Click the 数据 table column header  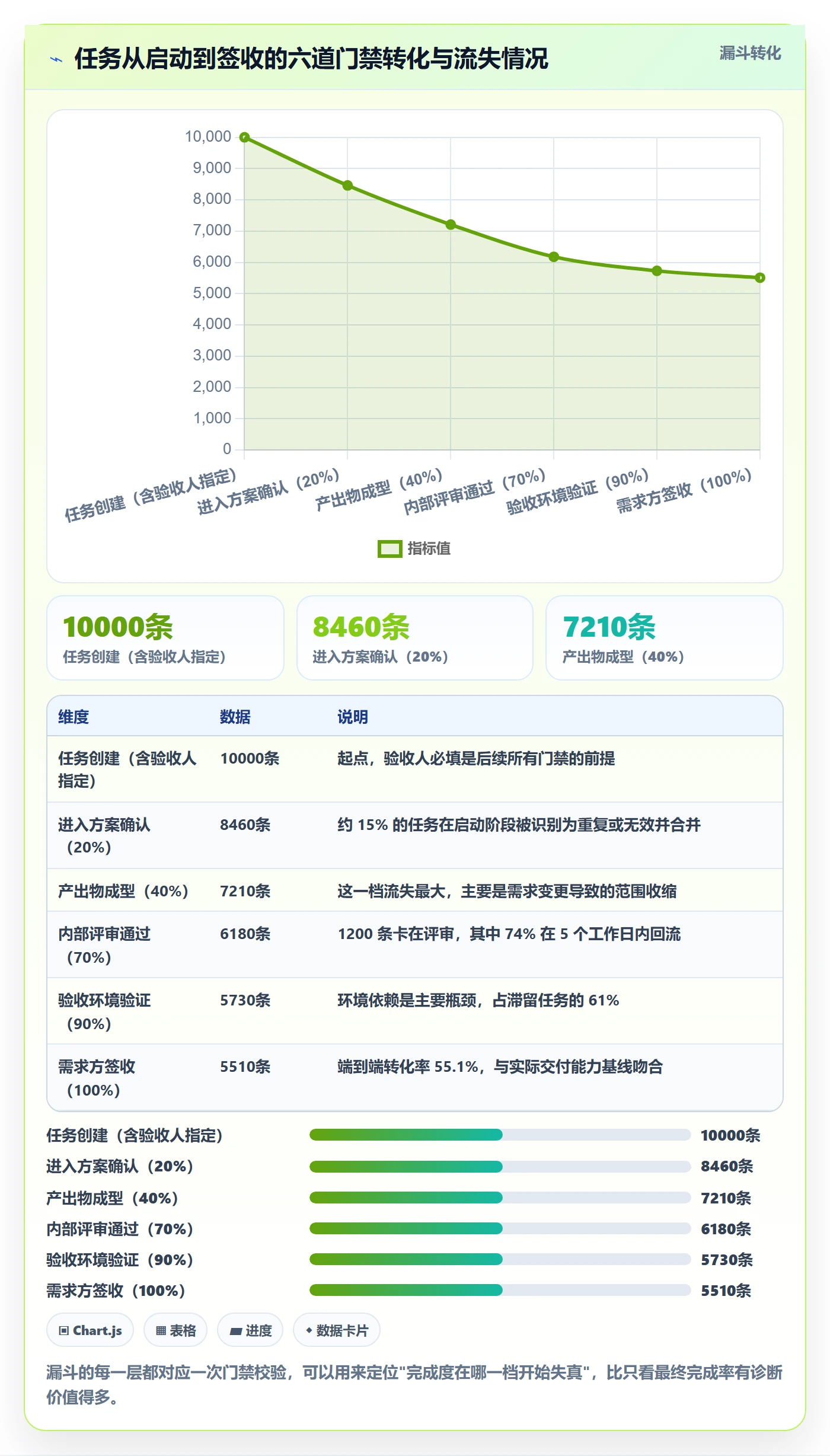pos(235,717)
